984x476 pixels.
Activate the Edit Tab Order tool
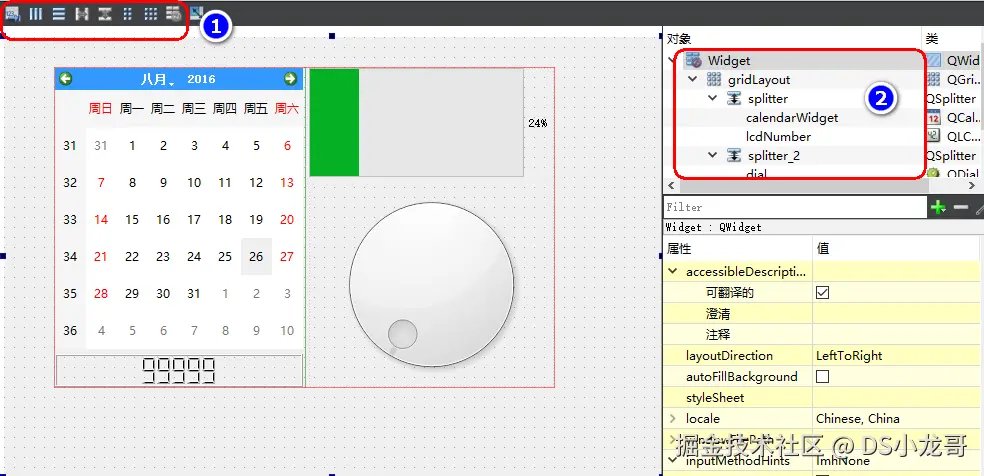(x=13, y=13)
